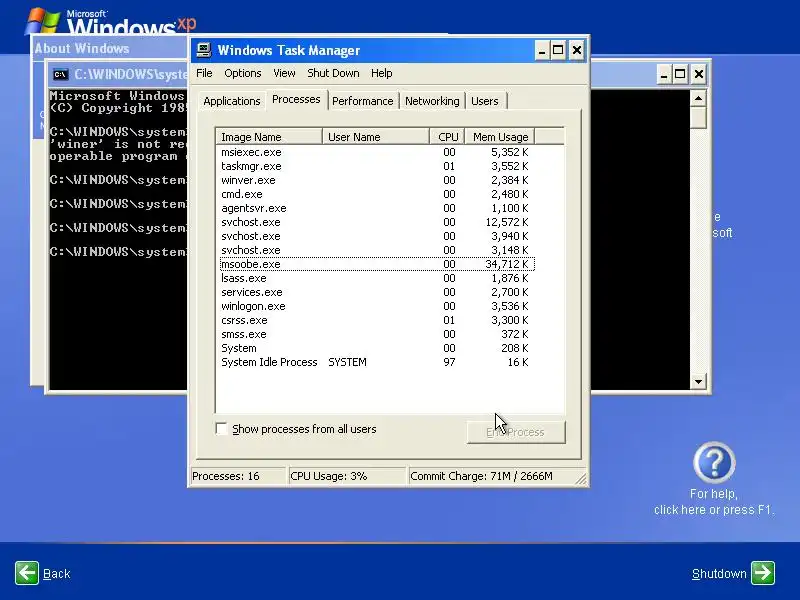Screen dimensions: 800x600
Task: Click the green Shutdown arrow icon
Action: pos(763,573)
